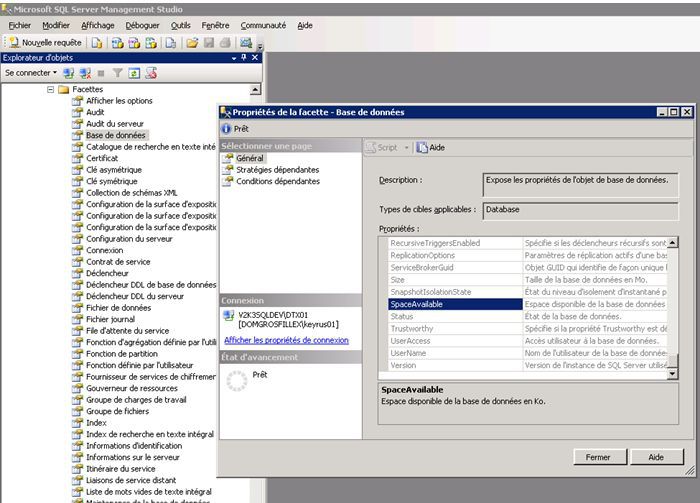
Task: Open the Explorateur d'objets window position arrow
Action: click(234, 58)
